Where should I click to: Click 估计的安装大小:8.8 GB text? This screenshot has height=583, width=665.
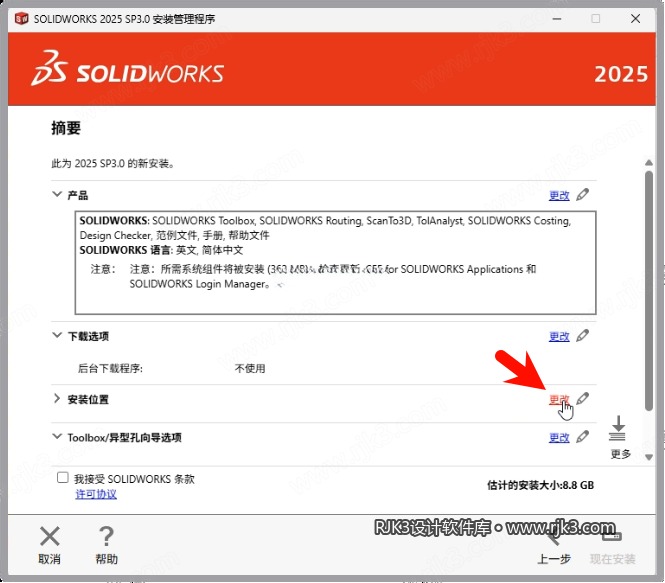(x=540, y=485)
